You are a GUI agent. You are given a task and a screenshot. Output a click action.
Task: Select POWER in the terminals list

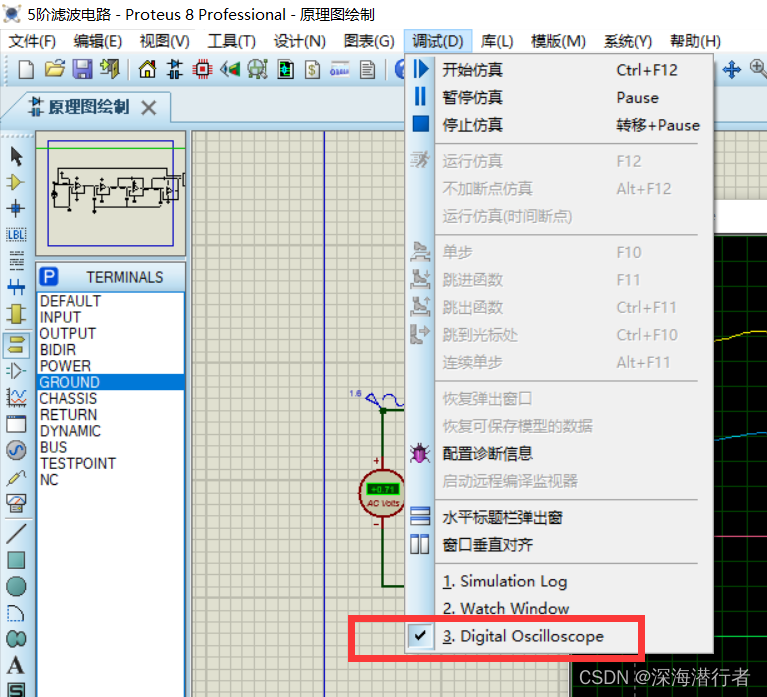click(111, 366)
